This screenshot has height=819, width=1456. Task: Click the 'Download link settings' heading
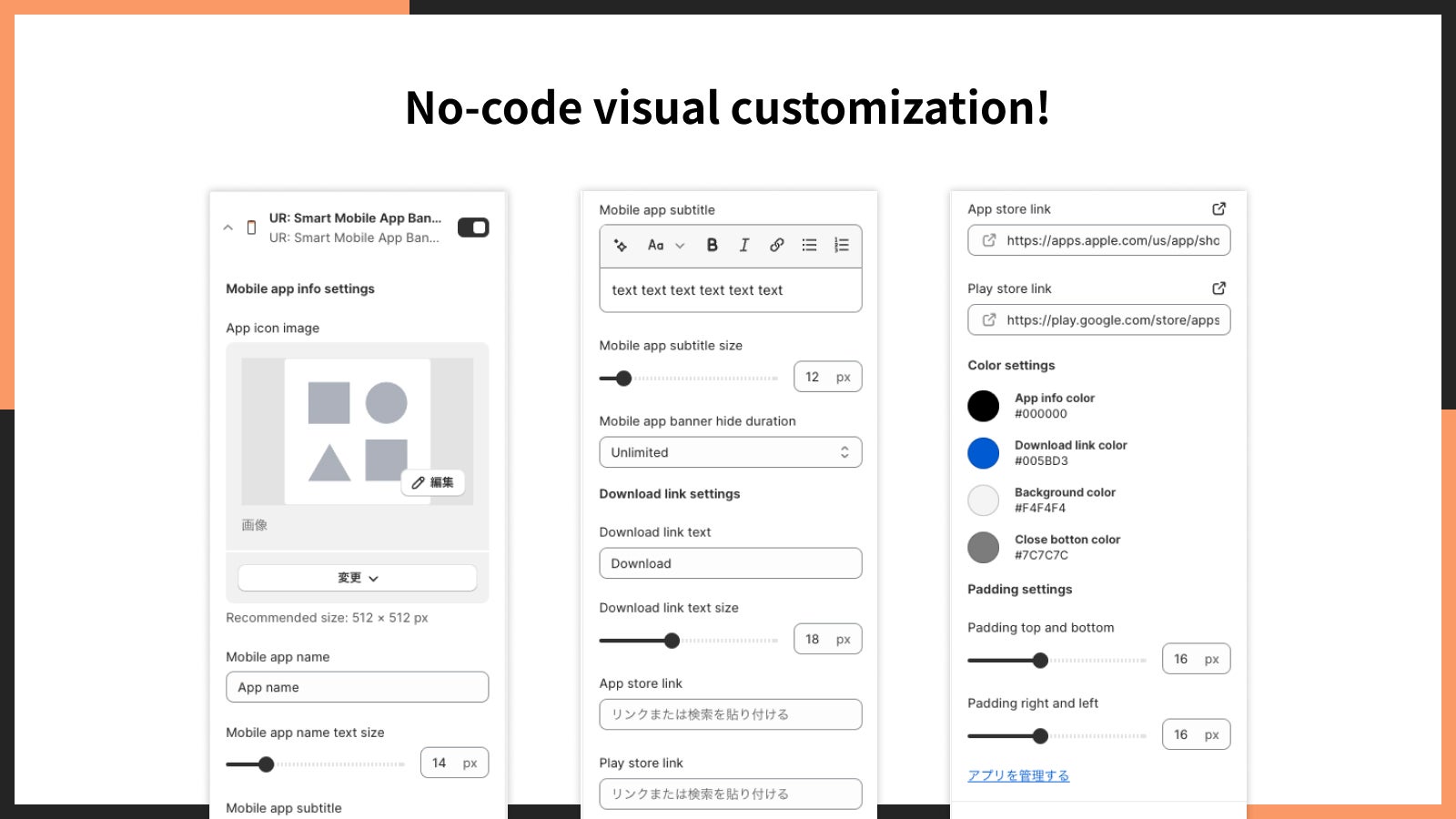coord(670,493)
